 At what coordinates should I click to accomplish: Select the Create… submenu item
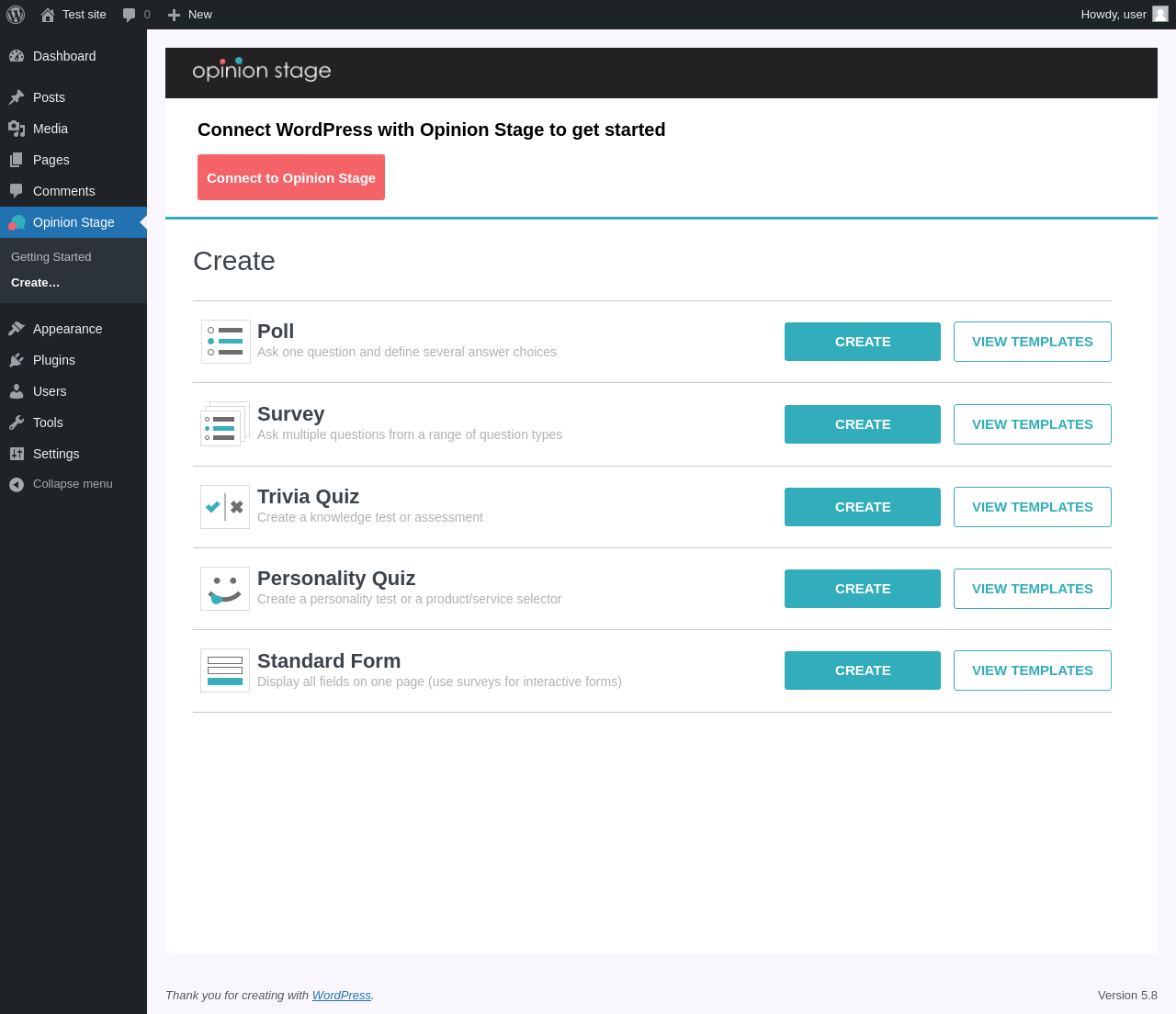36,283
